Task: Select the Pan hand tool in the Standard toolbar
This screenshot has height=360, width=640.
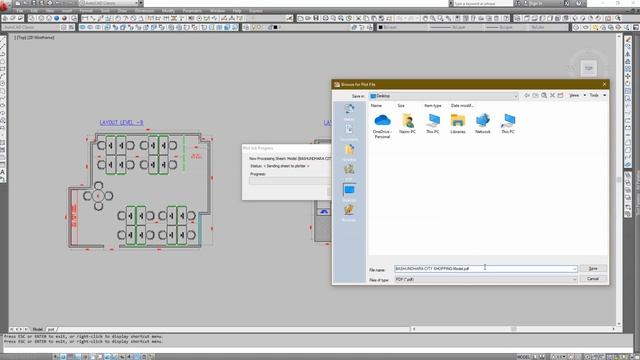Action: [425, 18]
